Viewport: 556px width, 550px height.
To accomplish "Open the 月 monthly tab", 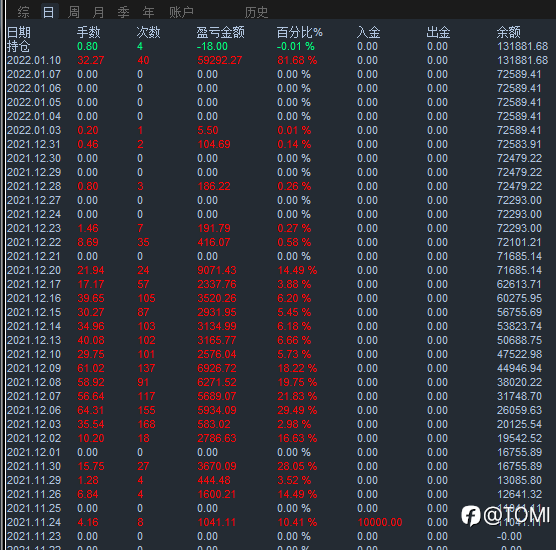I will [x=99, y=12].
